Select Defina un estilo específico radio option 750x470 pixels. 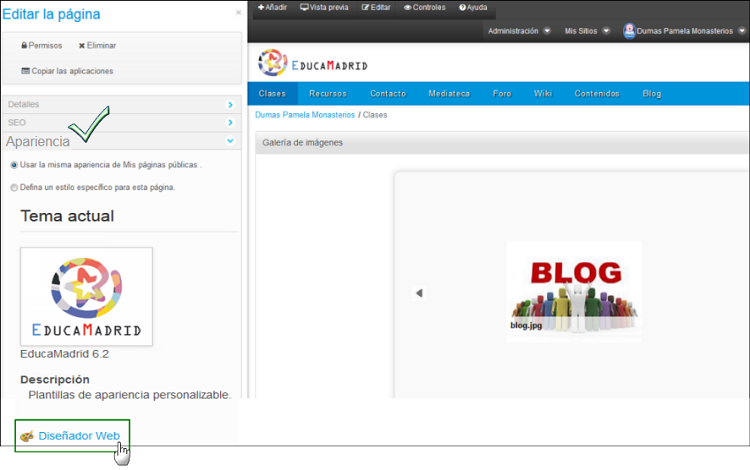pyautogui.click(x=14, y=187)
